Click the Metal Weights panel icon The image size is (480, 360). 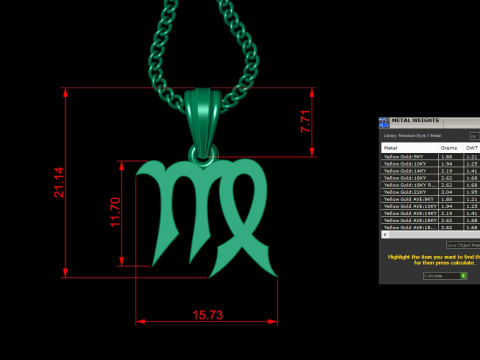(x=384, y=122)
